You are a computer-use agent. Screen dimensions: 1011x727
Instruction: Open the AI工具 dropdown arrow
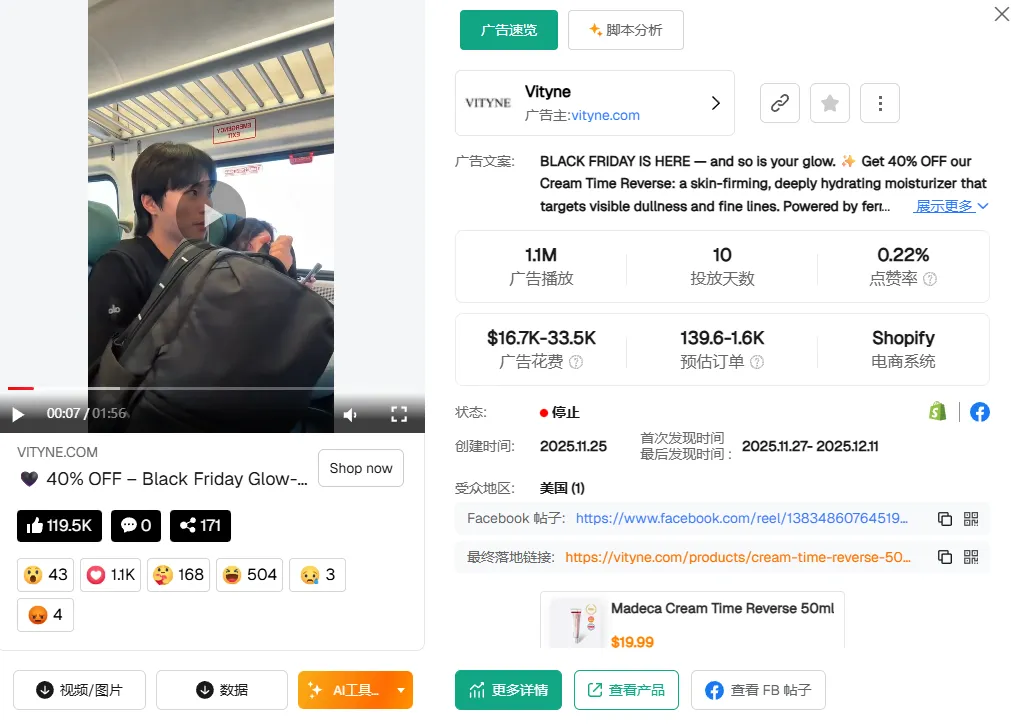point(400,690)
